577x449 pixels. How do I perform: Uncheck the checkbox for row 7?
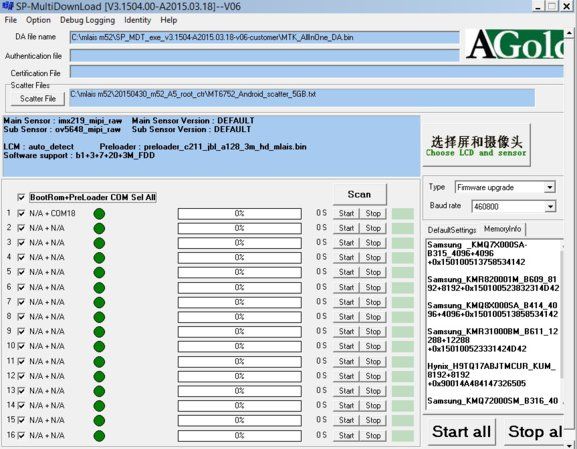(21, 302)
